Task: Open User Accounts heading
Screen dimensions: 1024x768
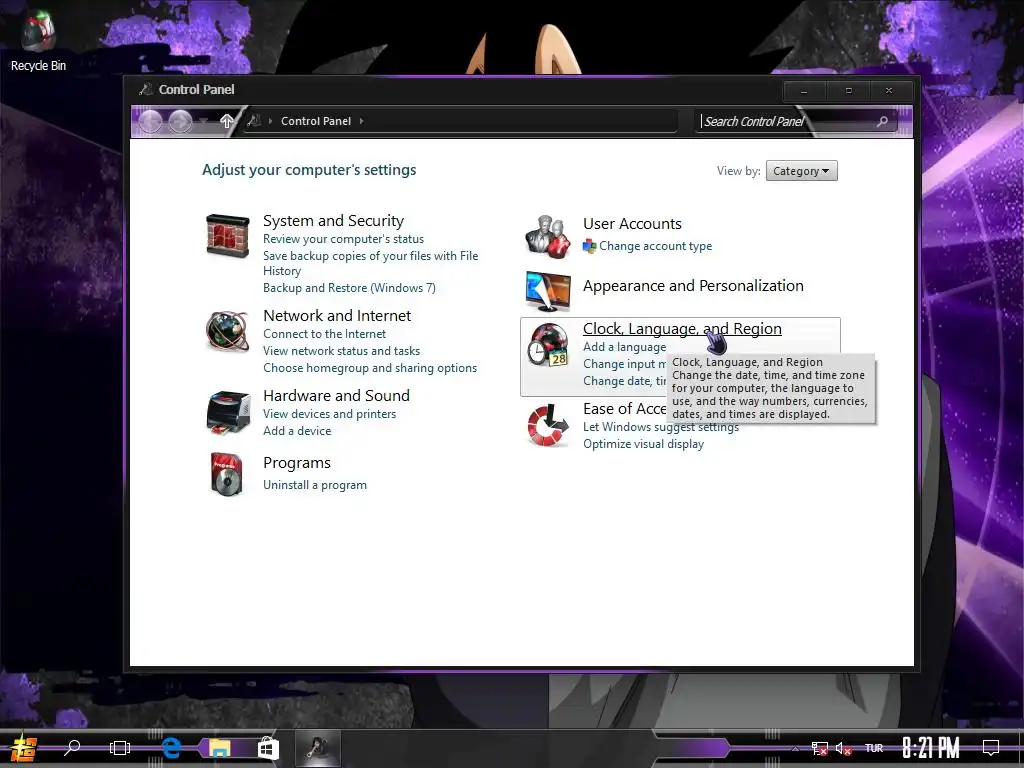Action: [x=632, y=224]
